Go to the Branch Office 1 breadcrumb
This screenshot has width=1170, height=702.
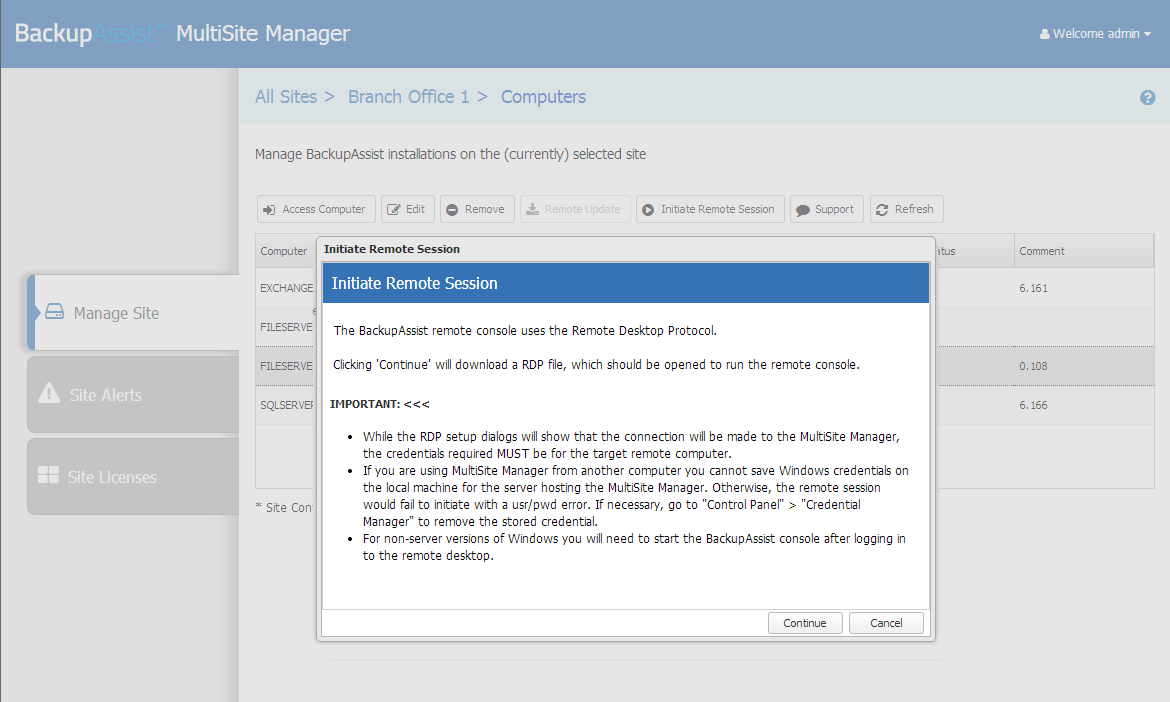click(x=409, y=97)
